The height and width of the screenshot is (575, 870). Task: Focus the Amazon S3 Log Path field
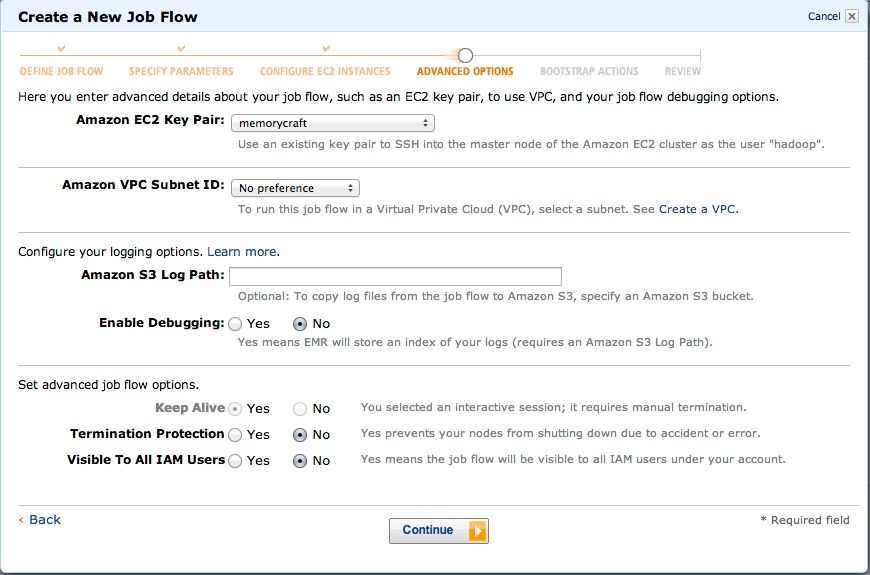[x=395, y=277]
